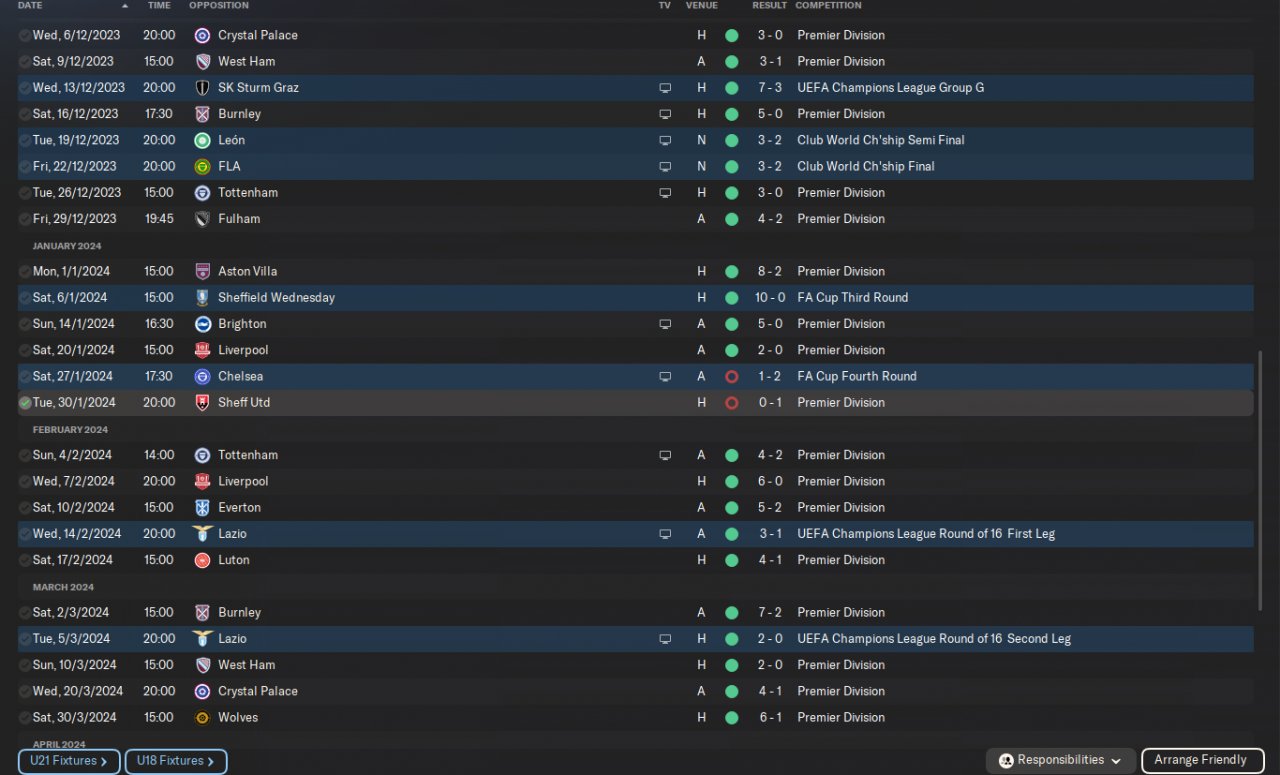Screen dimensions: 1280x775
Task: Sort by the Competition column header
Action: click(x=828, y=6)
